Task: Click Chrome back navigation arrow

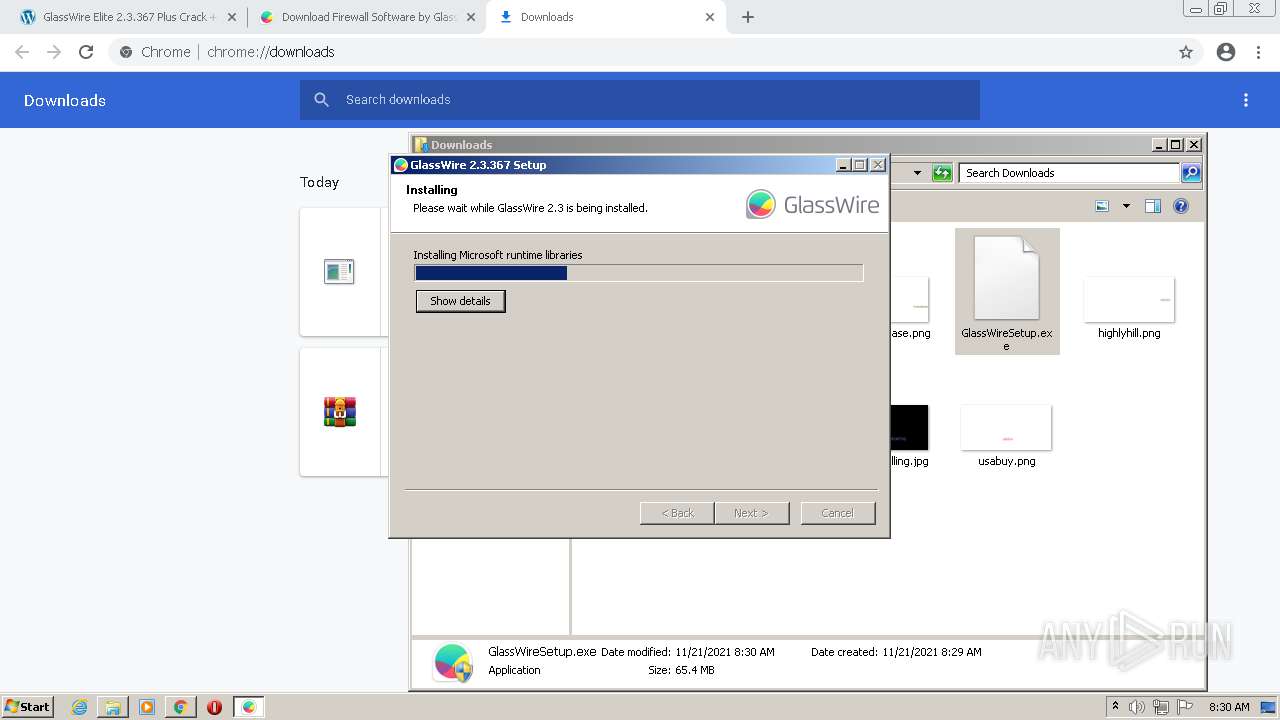Action: pyautogui.click(x=22, y=52)
